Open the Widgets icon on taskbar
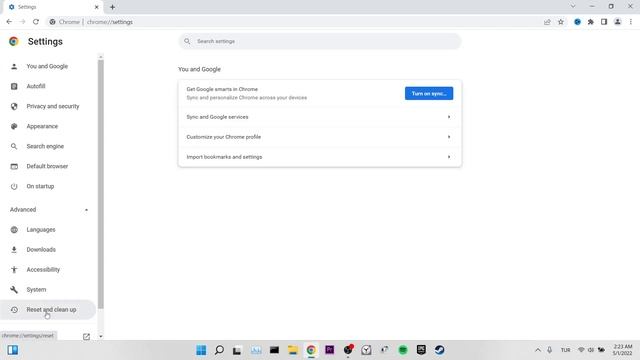The width and height of the screenshot is (640, 360). [x=13, y=350]
